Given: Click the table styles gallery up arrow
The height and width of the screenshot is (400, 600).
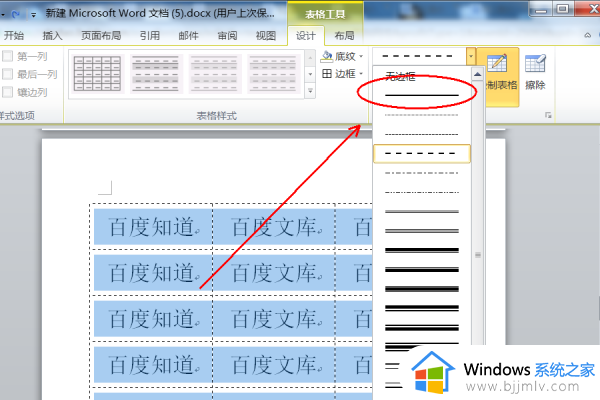Looking at the screenshot, I should tap(310, 57).
